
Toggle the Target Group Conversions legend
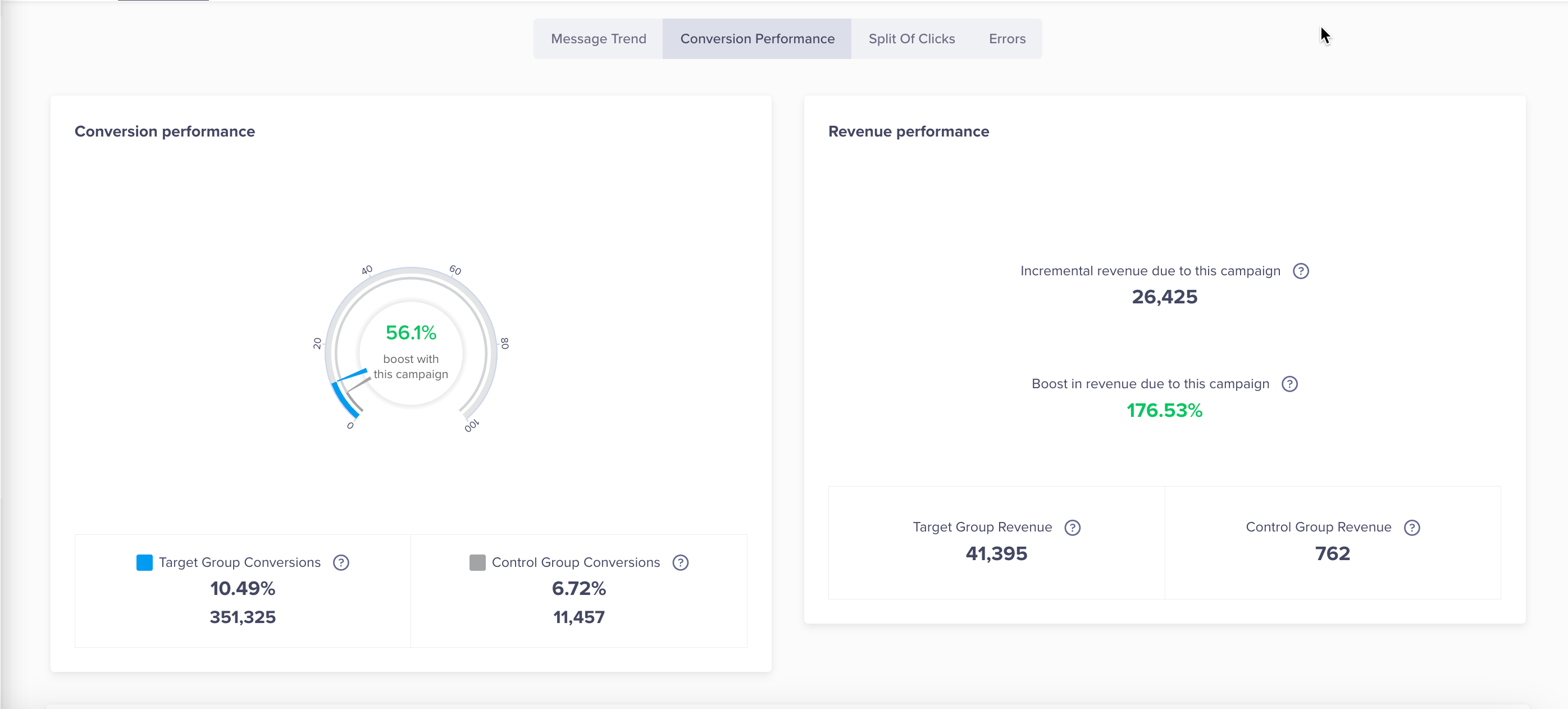coord(144,562)
